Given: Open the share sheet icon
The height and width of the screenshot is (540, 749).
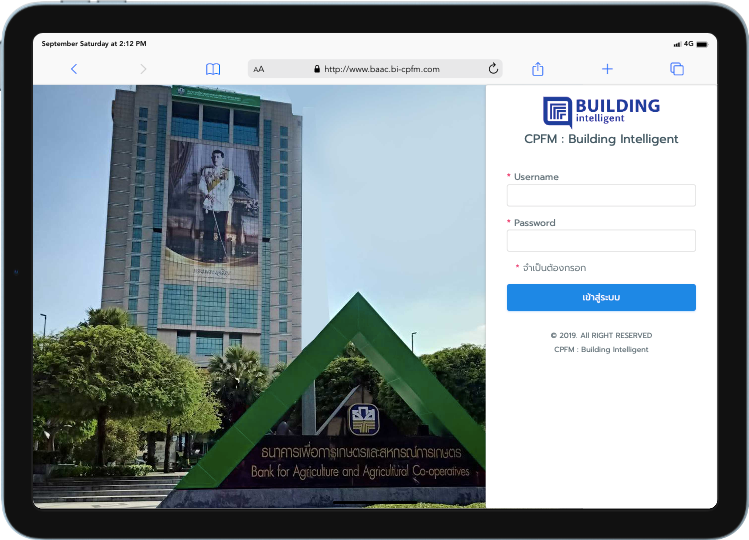Looking at the screenshot, I should coord(538,69).
